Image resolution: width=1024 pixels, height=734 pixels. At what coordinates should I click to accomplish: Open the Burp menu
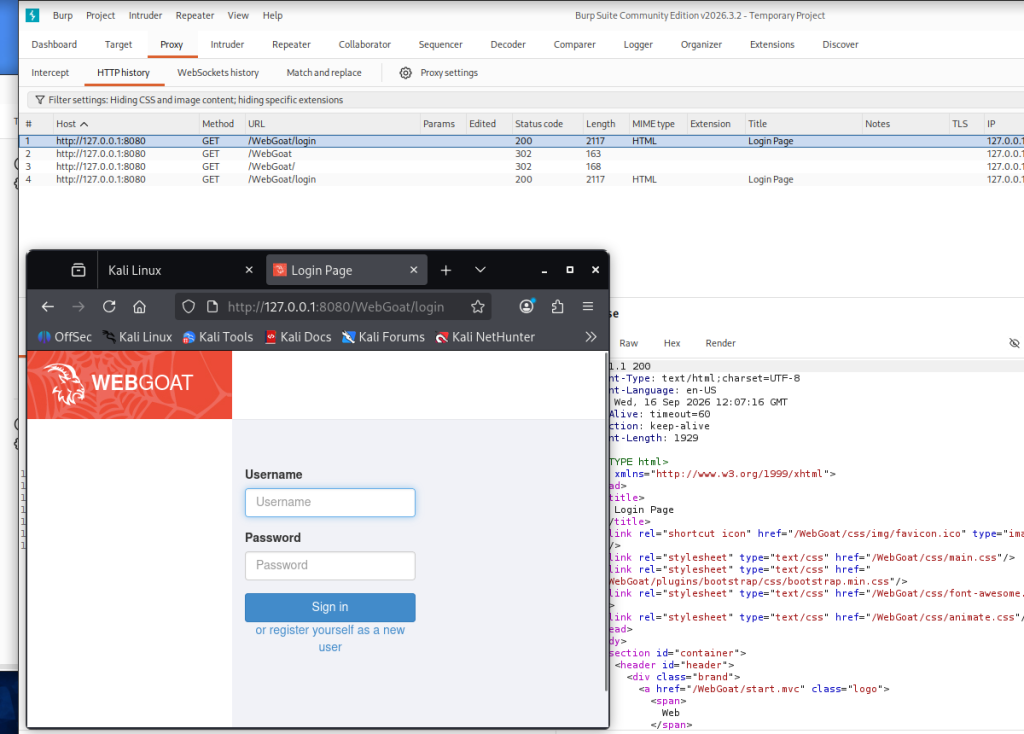tap(63, 15)
